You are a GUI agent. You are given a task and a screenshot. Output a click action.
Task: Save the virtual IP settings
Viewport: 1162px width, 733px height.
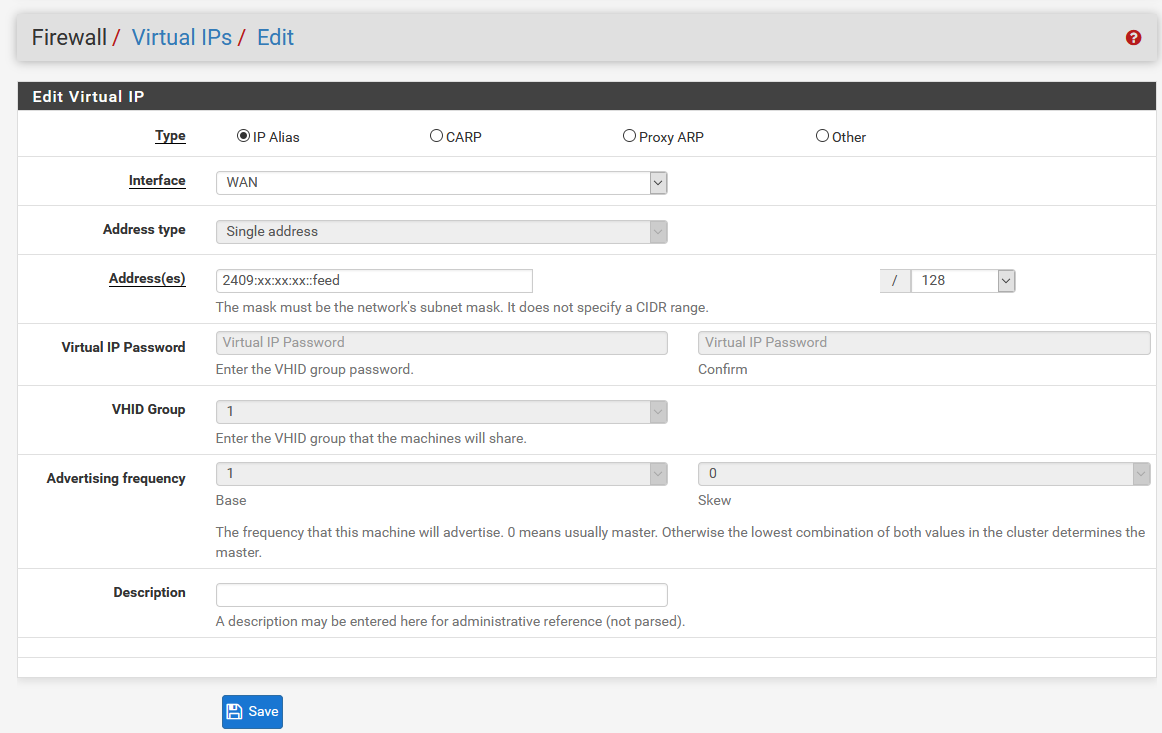pyautogui.click(x=252, y=712)
